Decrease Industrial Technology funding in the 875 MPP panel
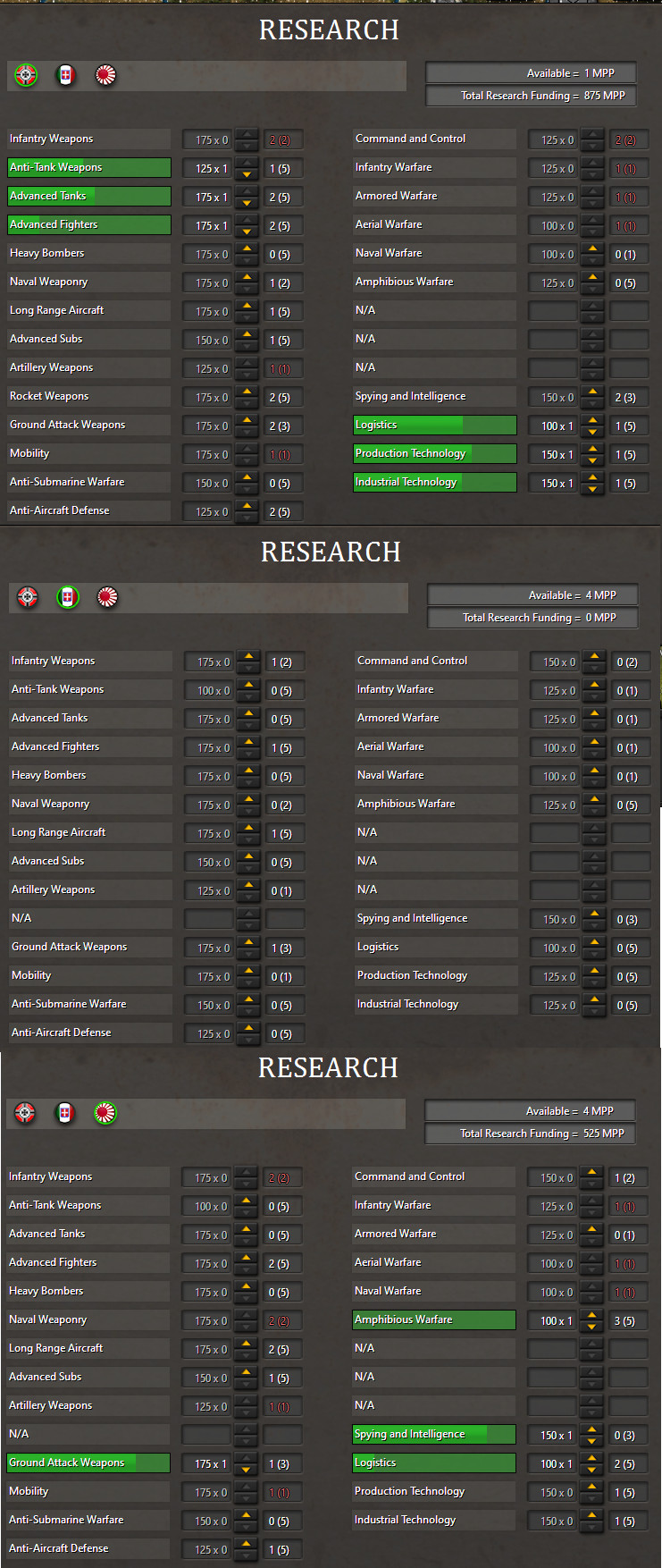This screenshot has width=662, height=1568. [x=593, y=489]
